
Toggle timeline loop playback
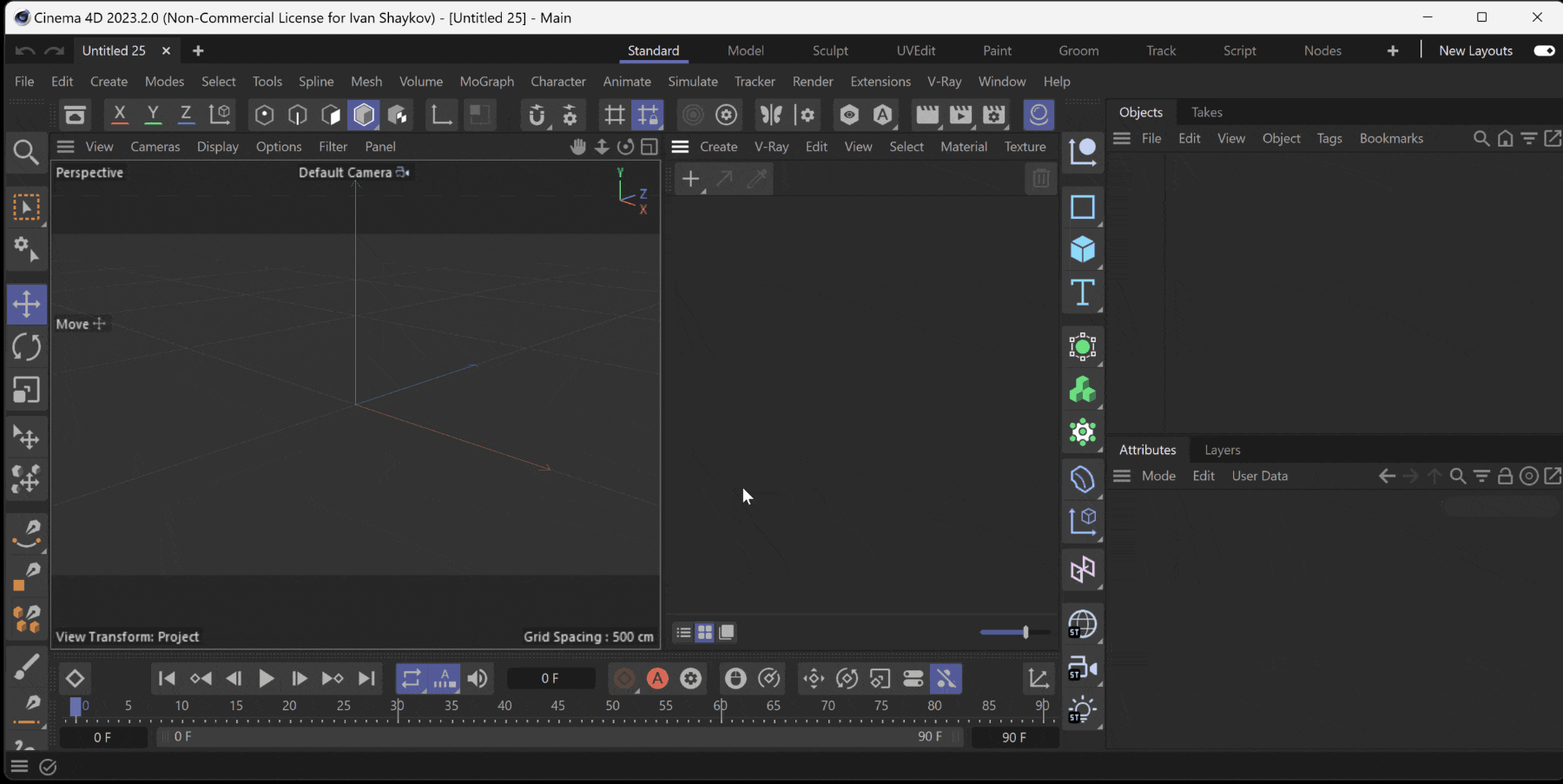click(x=411, y=678)
